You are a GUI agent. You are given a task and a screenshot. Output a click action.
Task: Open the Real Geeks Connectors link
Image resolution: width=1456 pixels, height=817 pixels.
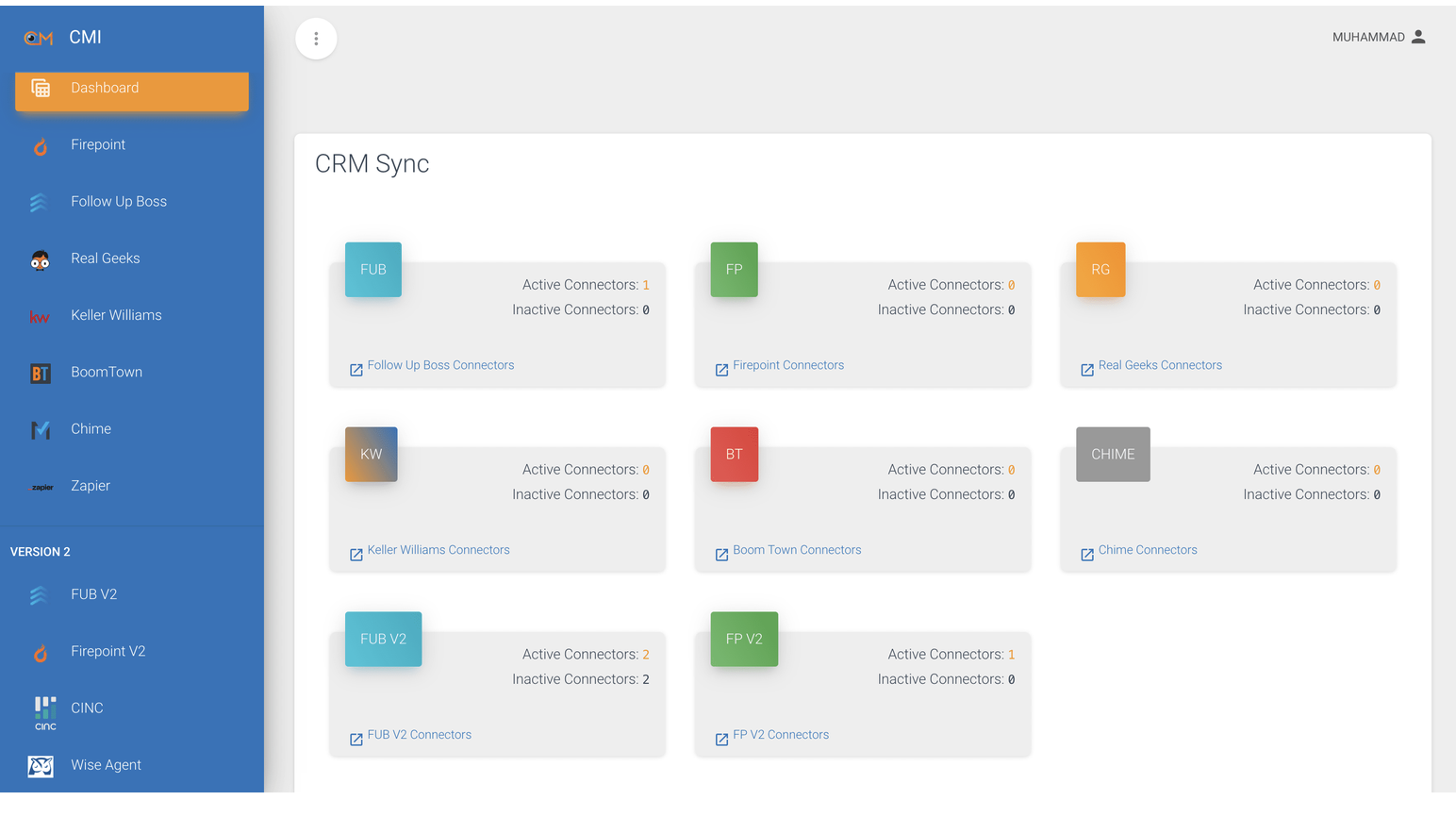(x=1160, y=365)
